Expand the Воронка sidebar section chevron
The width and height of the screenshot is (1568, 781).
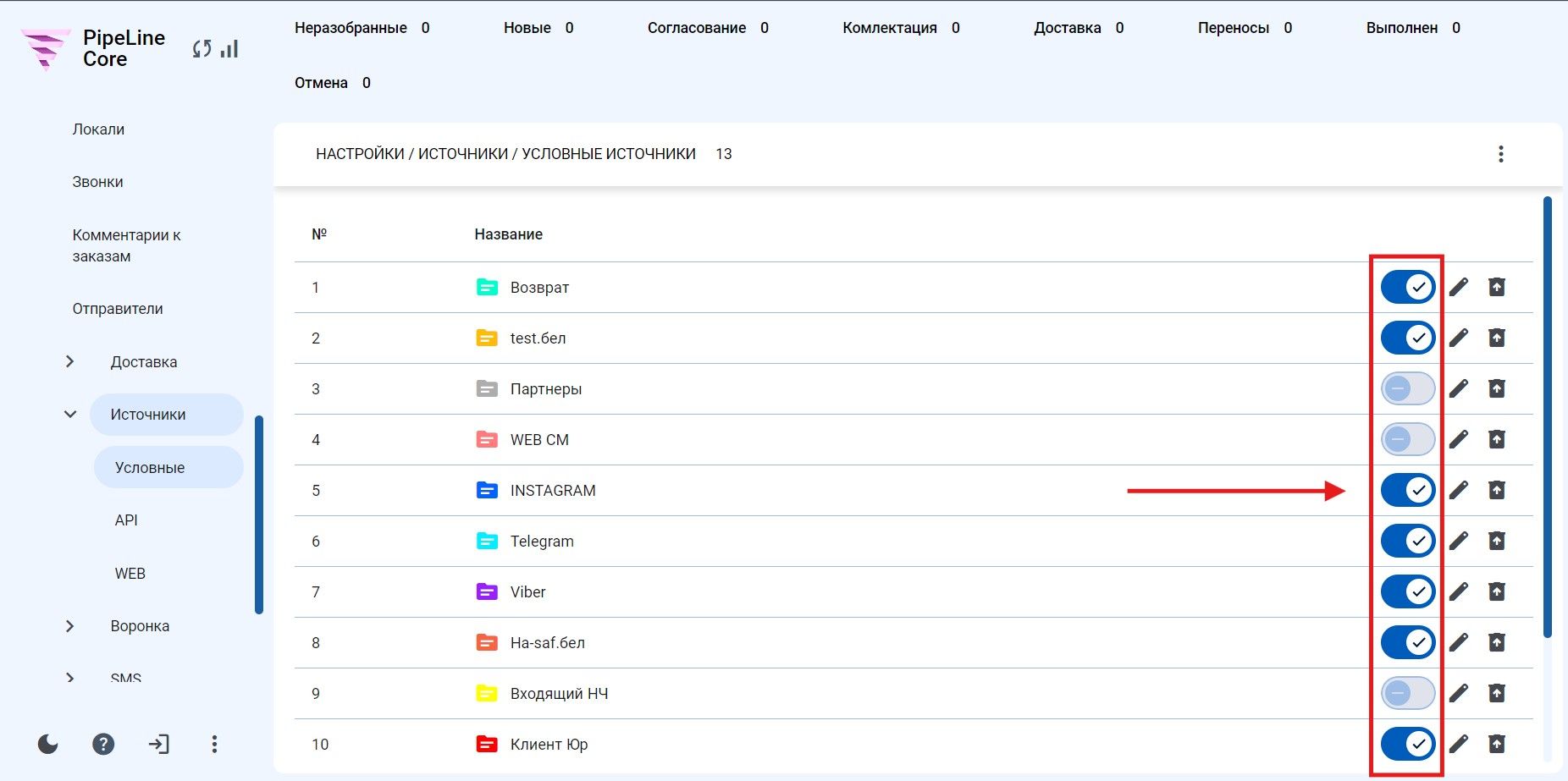(x=70, y=626)
